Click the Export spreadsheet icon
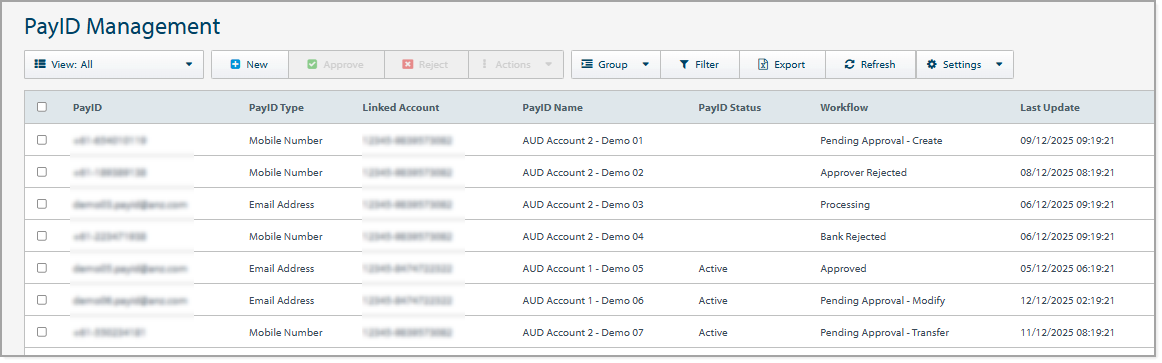Screen dimensions: 1162x363 point(763,64)
